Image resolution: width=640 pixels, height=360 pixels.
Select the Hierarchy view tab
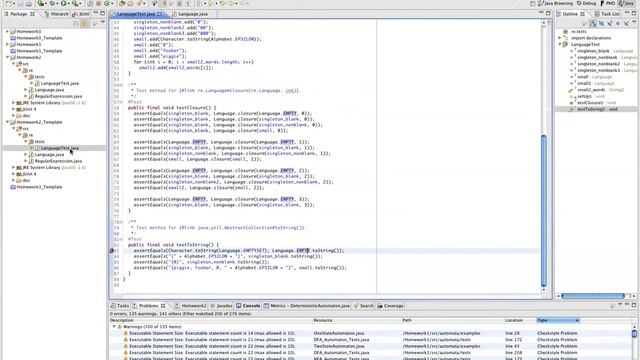click(x=56, y=14)
